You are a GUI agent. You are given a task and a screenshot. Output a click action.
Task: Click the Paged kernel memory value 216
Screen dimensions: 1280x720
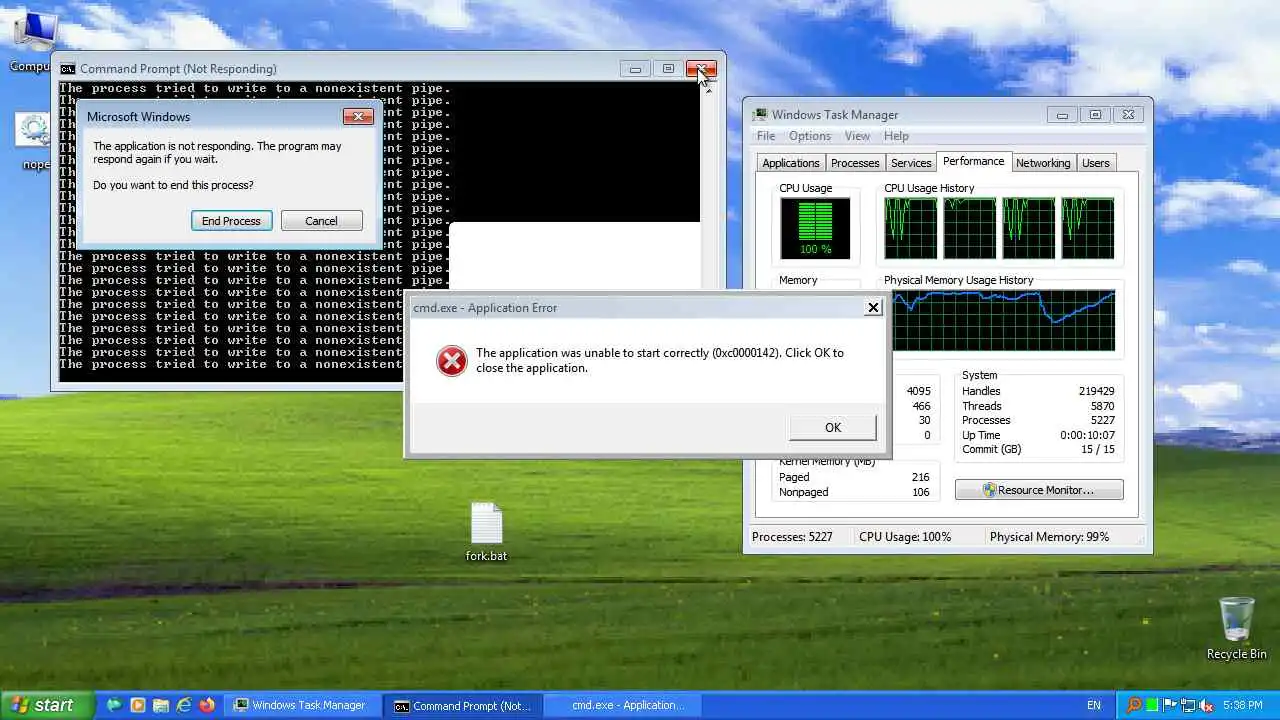pos(920,477)
